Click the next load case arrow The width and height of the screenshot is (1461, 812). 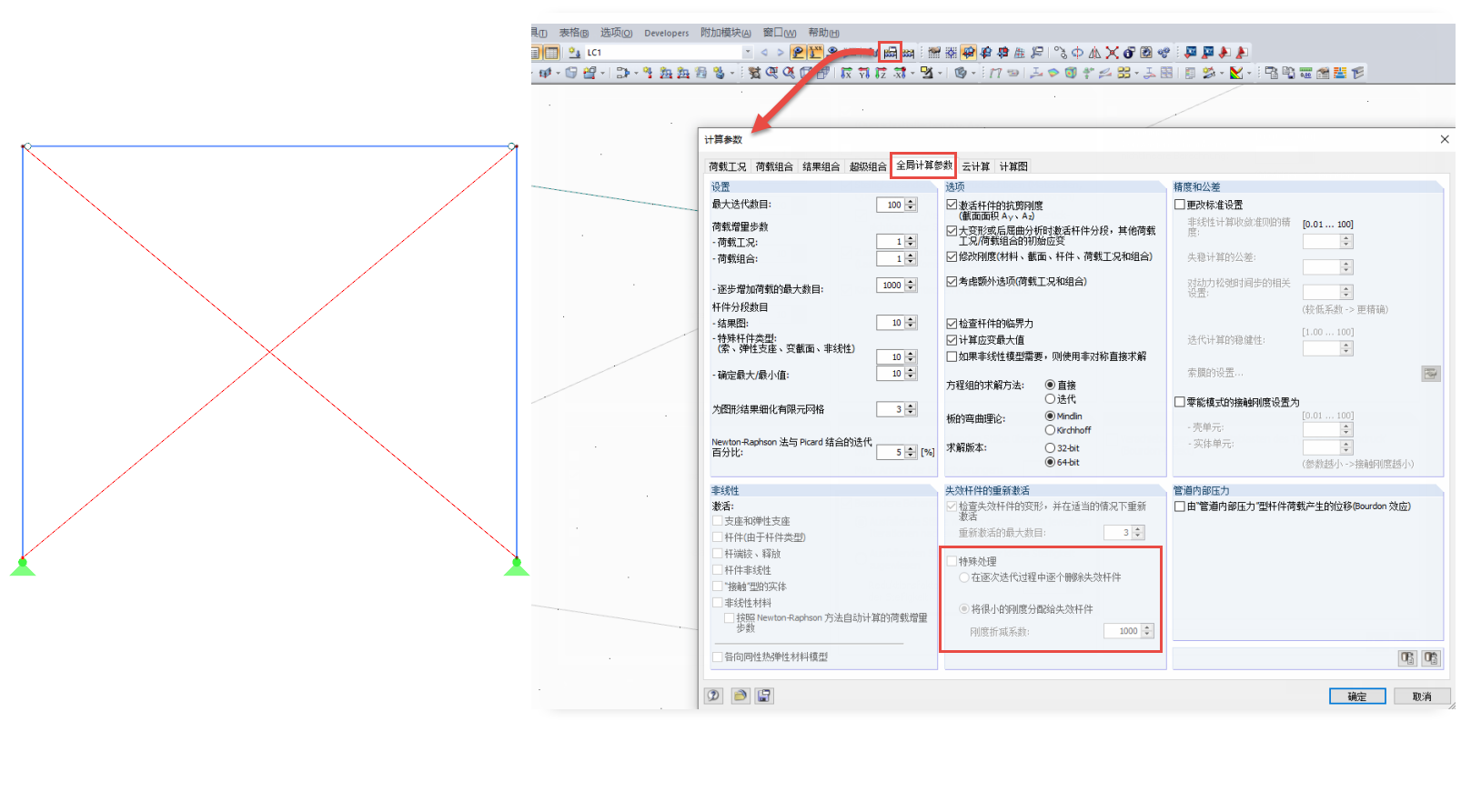point(780,53)
